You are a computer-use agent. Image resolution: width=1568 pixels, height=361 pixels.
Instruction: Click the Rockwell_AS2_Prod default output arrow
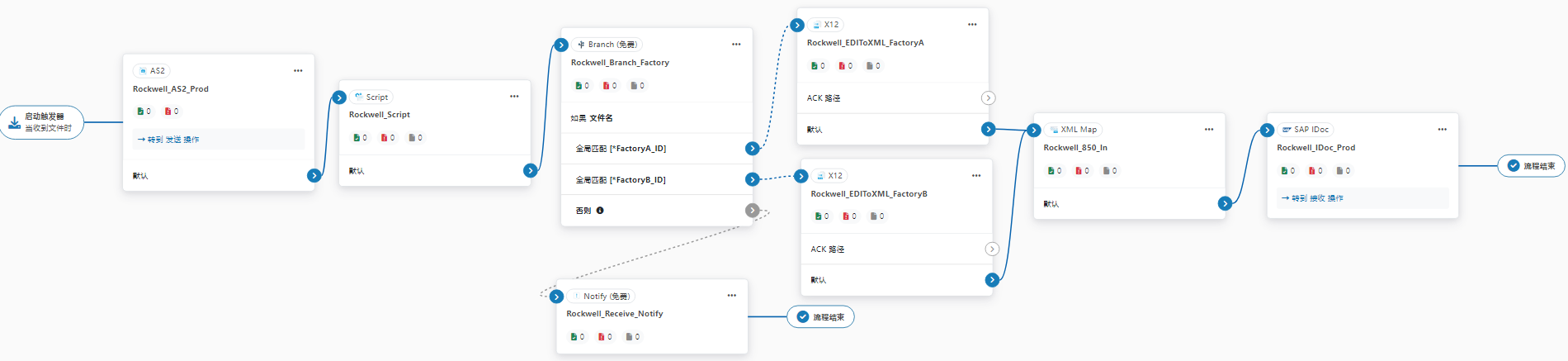coord(314,175)
